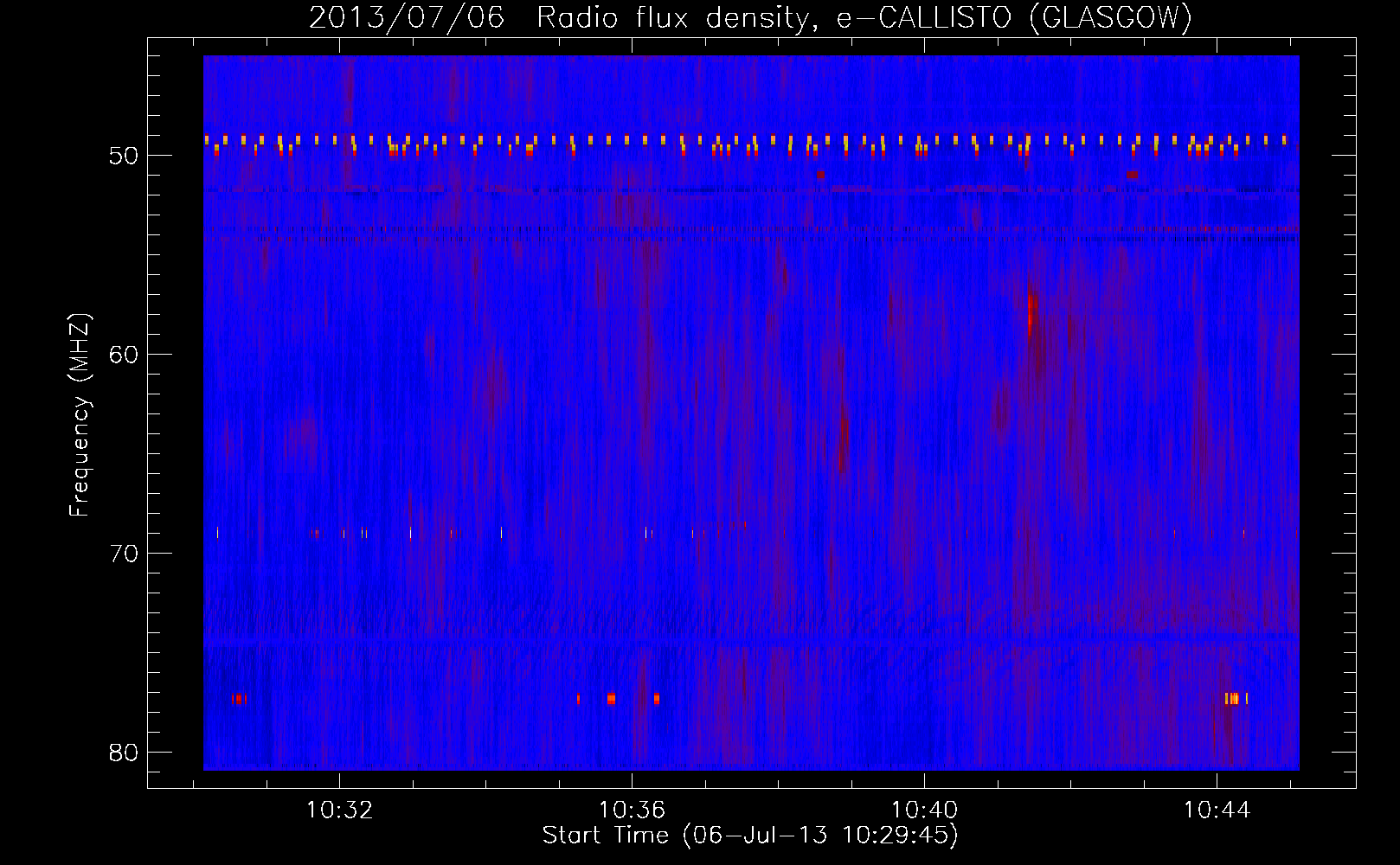Viewport: 1400px width, 865px height.
Task: Click the date "2013/07/06" in the title
Action: coord(407,17)
